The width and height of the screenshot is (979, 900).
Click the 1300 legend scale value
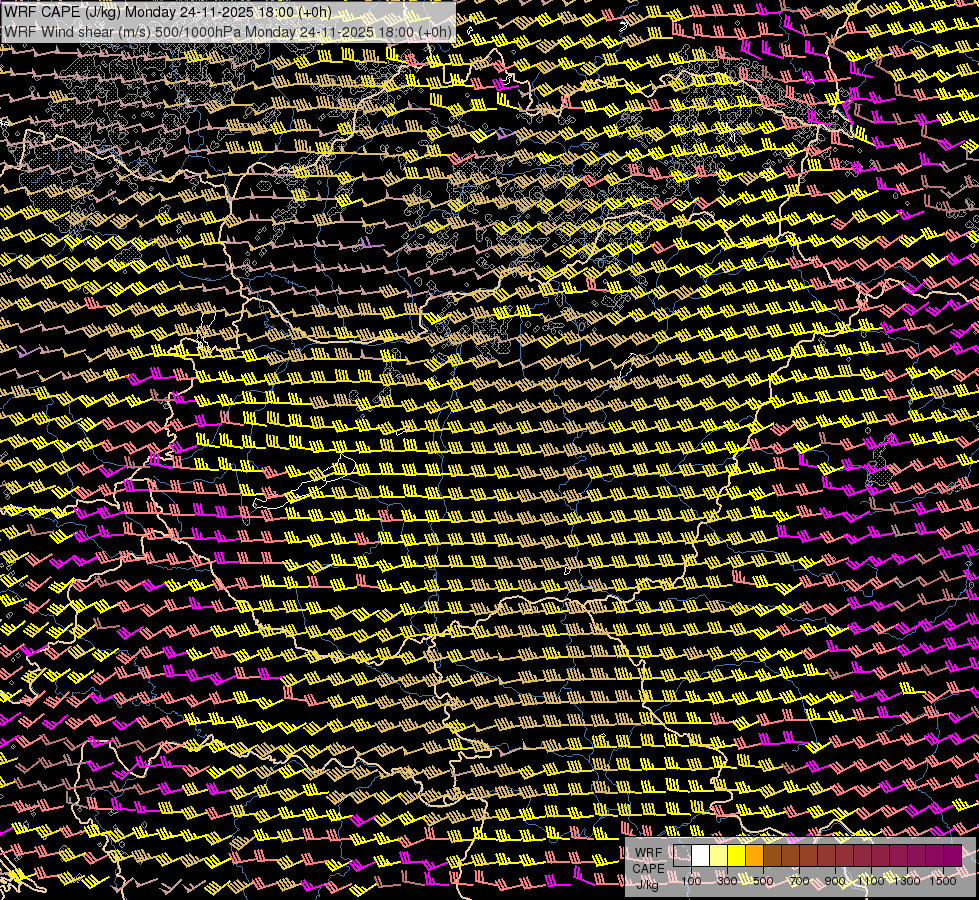point(907,881)
